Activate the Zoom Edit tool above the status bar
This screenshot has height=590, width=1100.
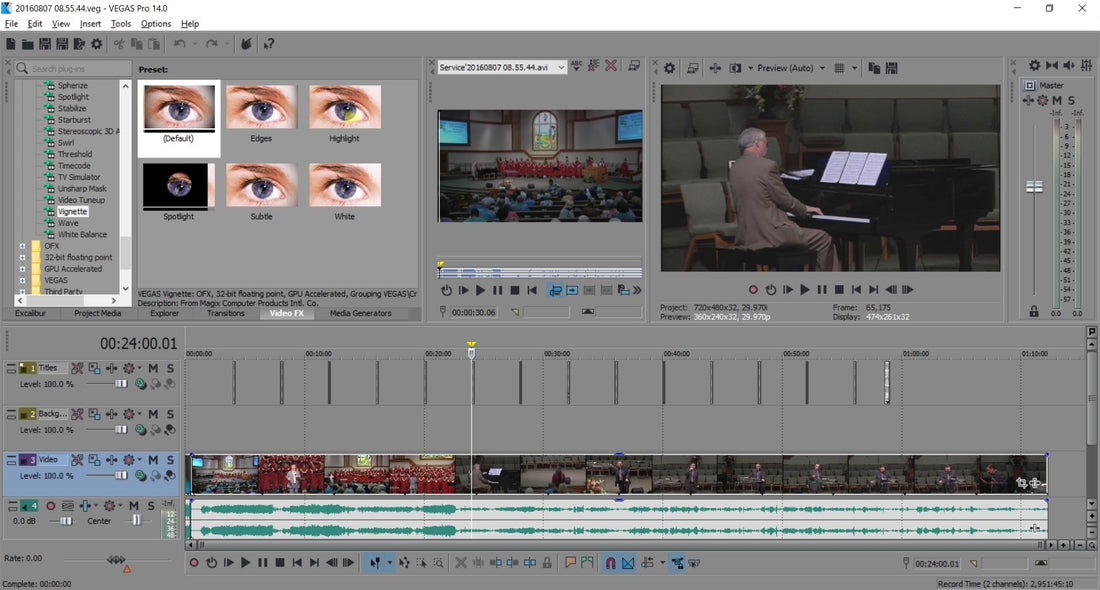(441, 562)
